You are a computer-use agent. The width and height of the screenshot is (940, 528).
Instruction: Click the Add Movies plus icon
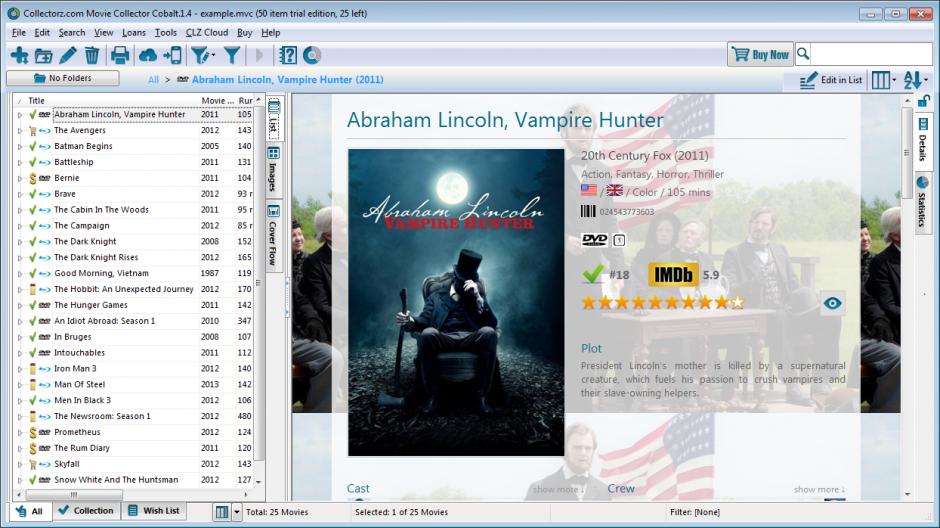pos(19,56)
